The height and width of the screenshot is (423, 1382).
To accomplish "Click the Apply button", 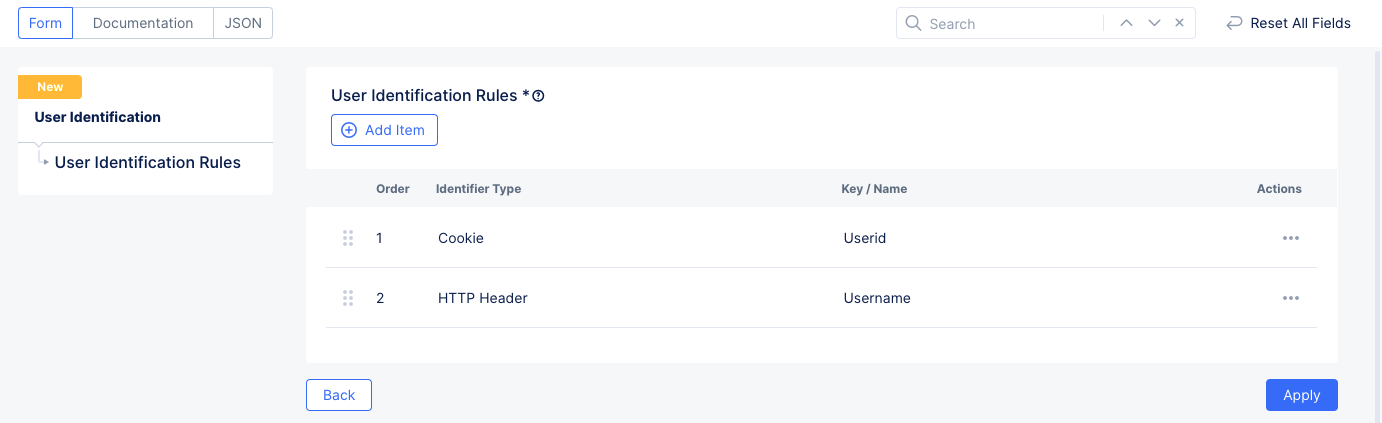I will tap(1301, 395).
